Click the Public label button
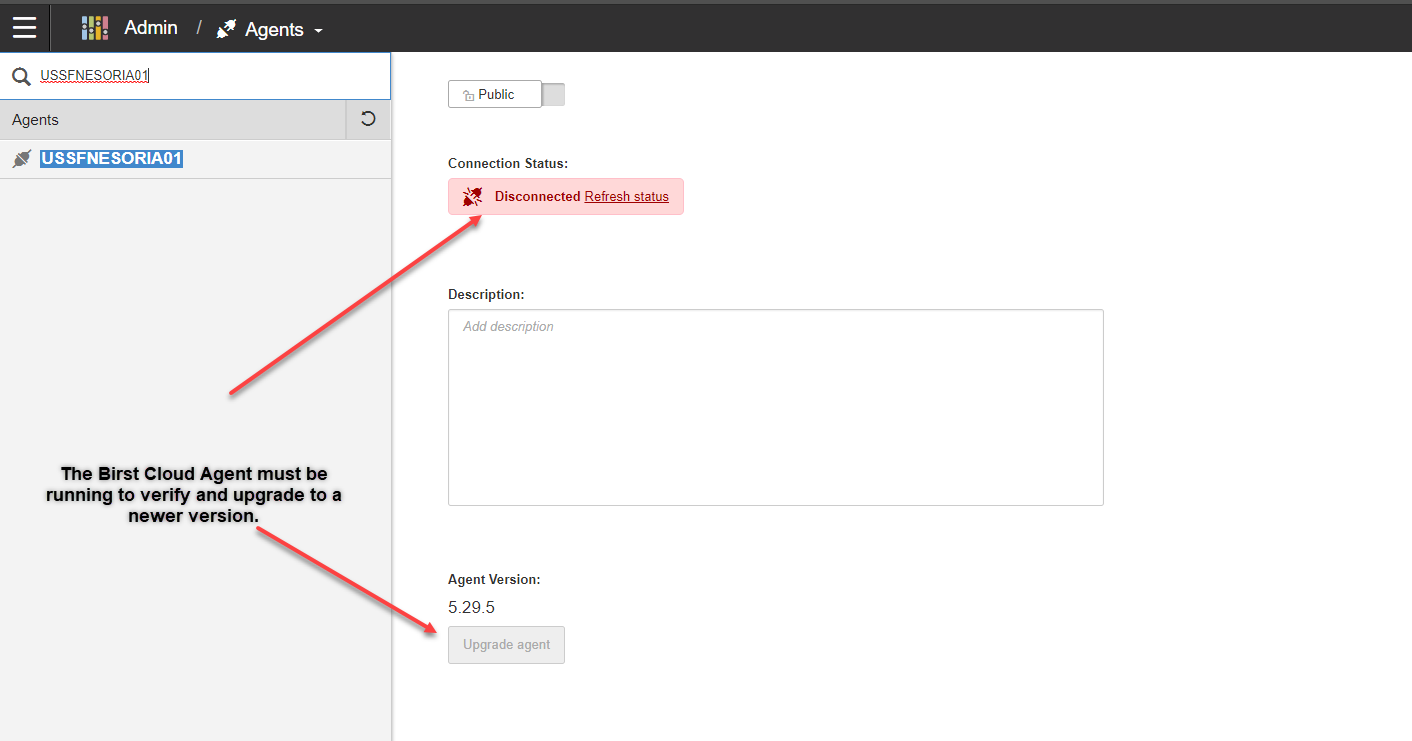Screen dimensions: 1412x741 [496, 95]
